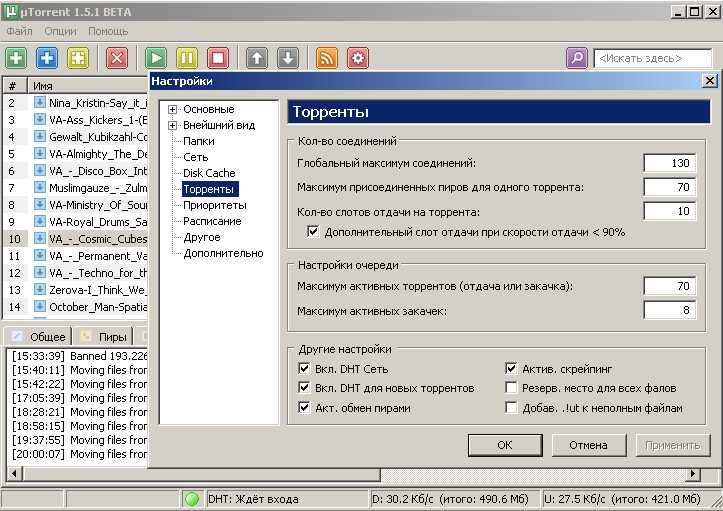Expand the Внейшний вид tree node

point(172,125)
